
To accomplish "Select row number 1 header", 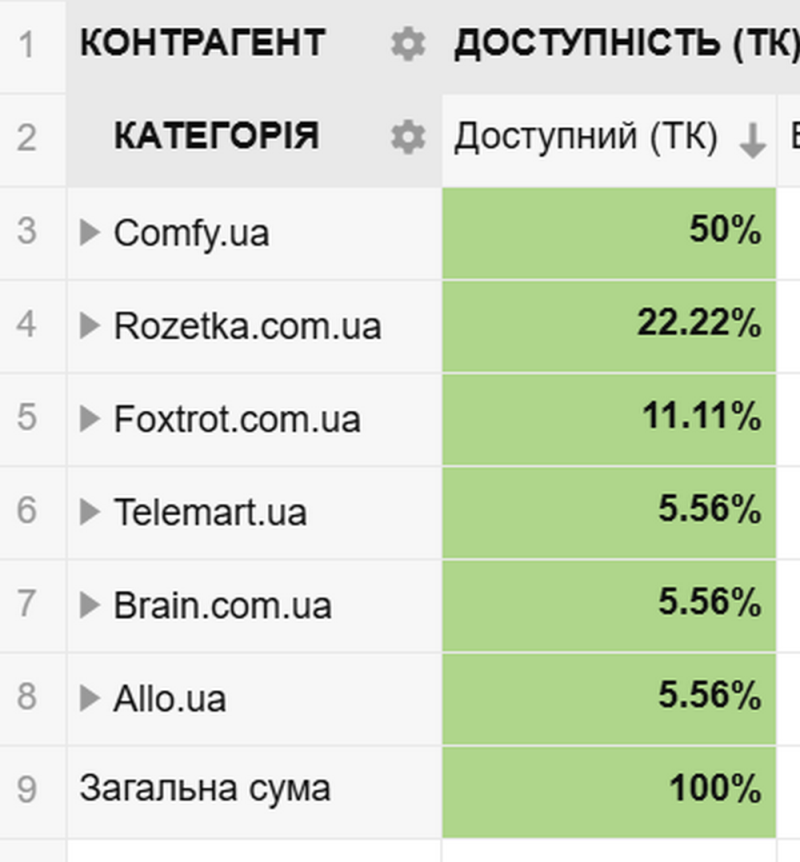I will [x=27, y=44].
